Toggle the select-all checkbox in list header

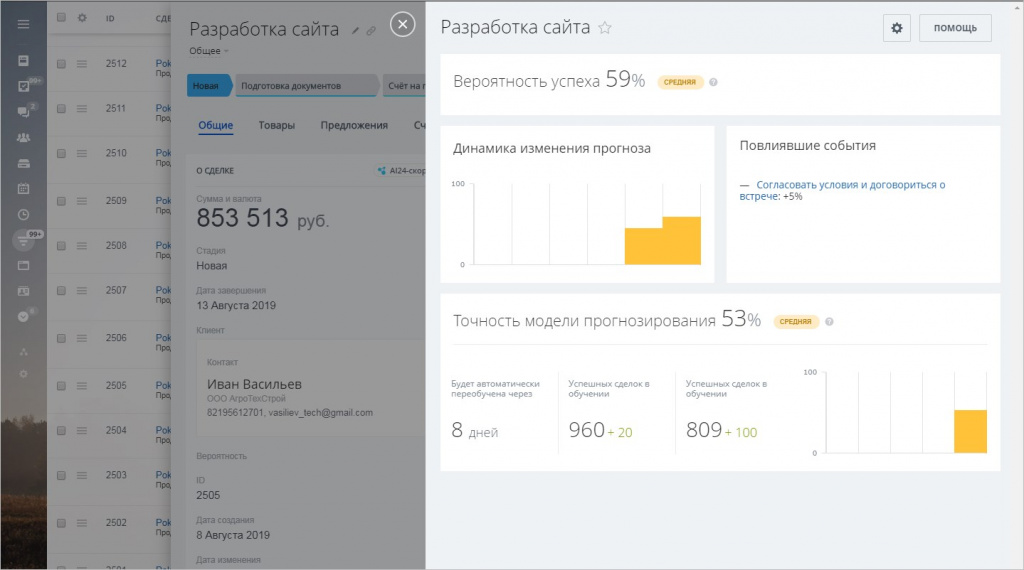point(61,18)
